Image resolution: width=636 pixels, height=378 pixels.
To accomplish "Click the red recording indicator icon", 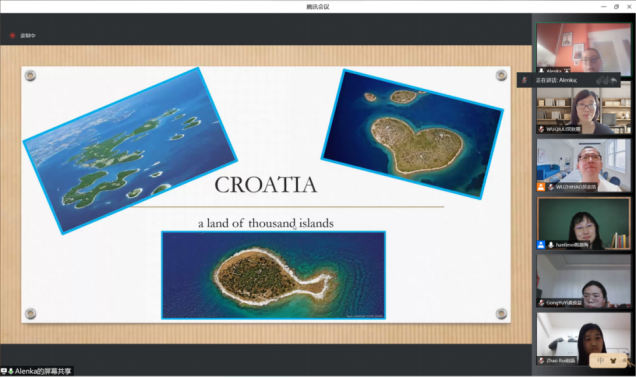I will click(x=12, y=36).
